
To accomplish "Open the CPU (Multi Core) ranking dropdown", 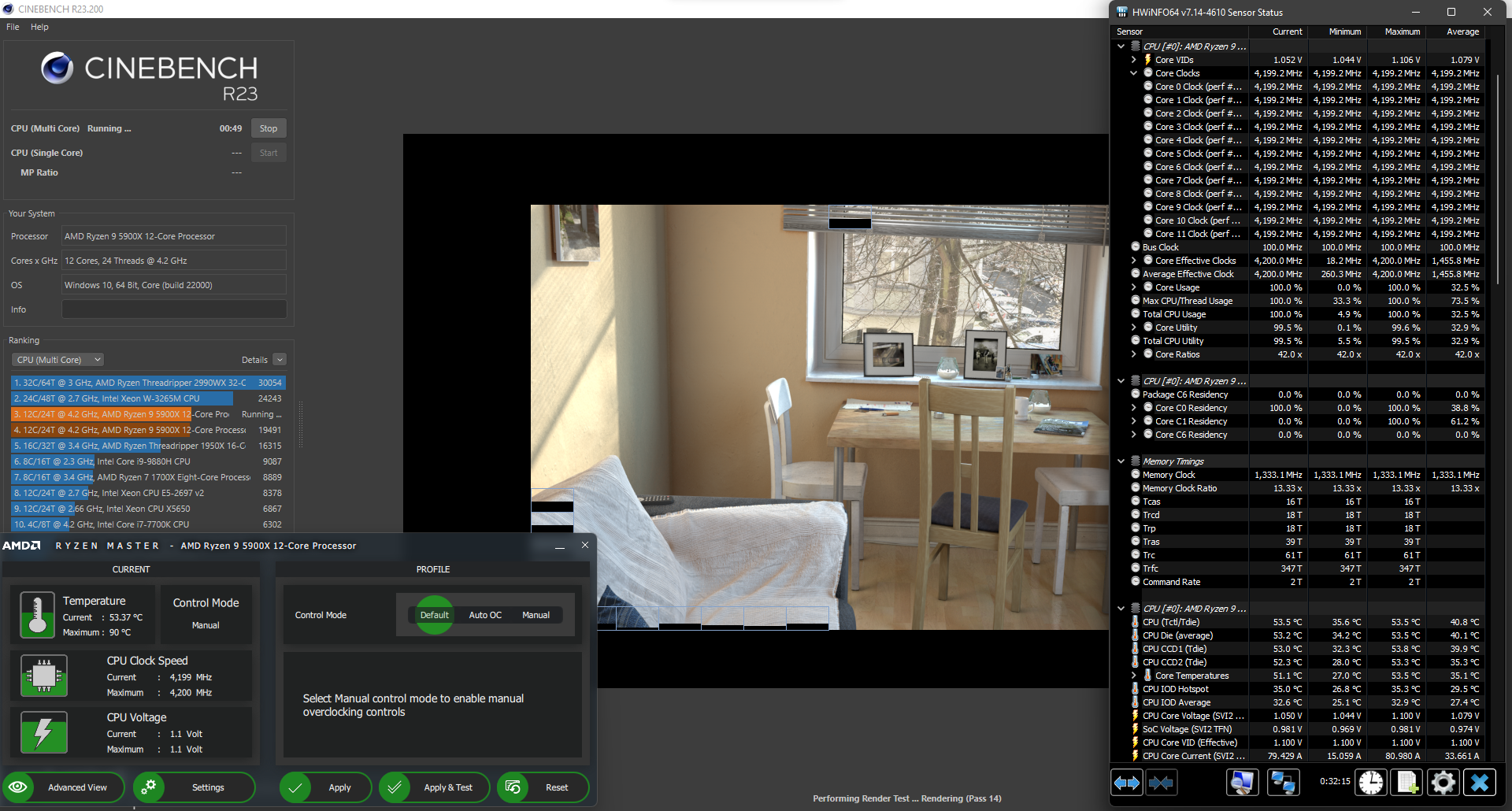I will (x=58, y=360).
